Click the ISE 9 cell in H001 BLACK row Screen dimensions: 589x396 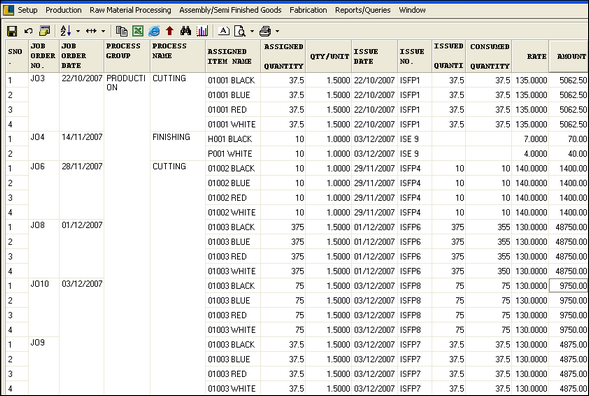click(415, 139)
